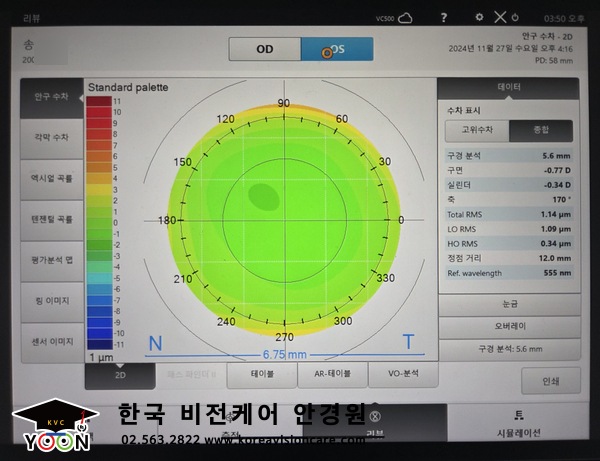
Task: Switch to the 텐젠털 곡률 map
Action: tap(50, 219)
